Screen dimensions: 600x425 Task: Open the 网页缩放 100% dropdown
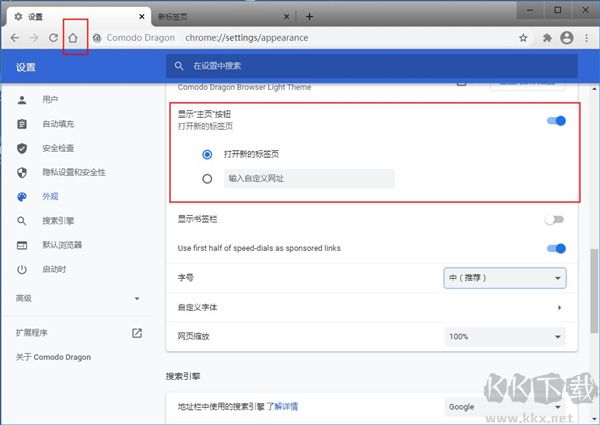tap(505, 337)
